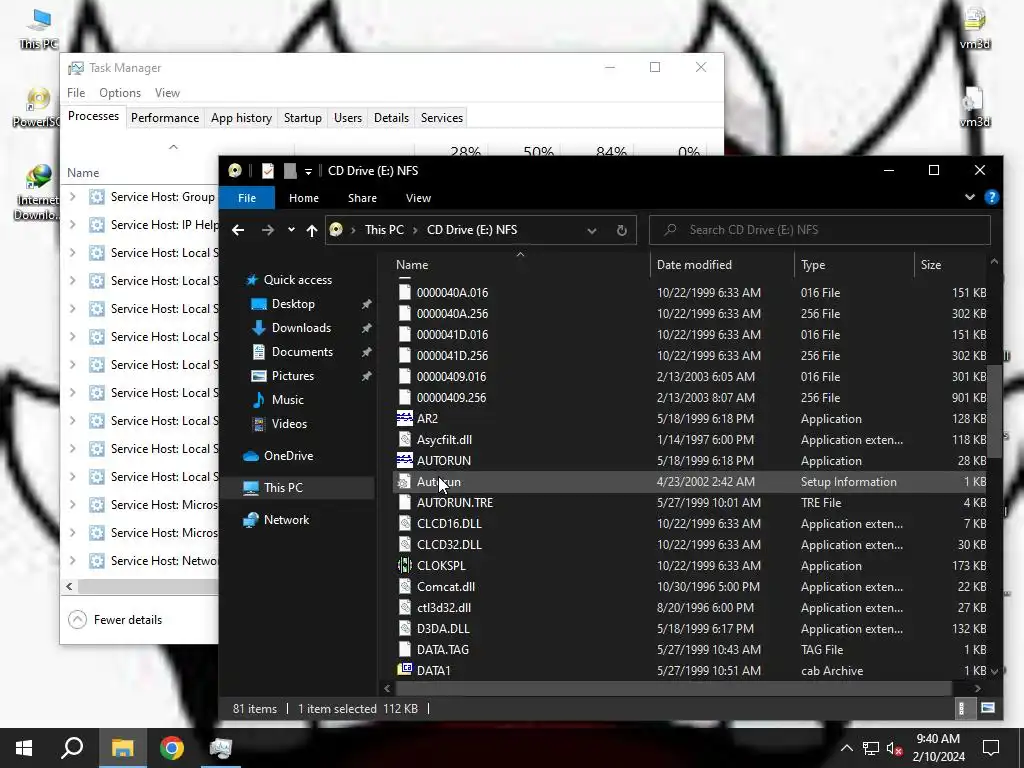Click Properties quick access toolbar icon
This screenshot has width=1024, height=768.
268,170
